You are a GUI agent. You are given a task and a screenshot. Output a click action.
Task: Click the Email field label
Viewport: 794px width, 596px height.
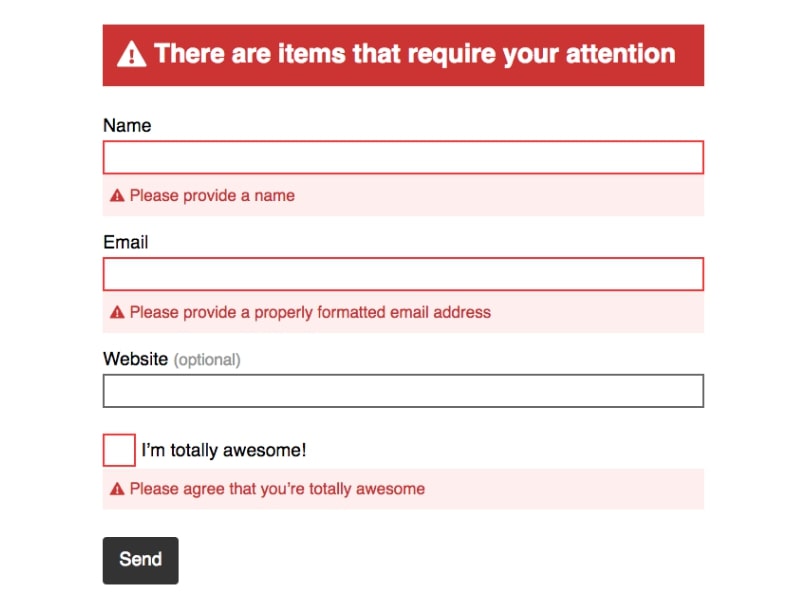126,243
